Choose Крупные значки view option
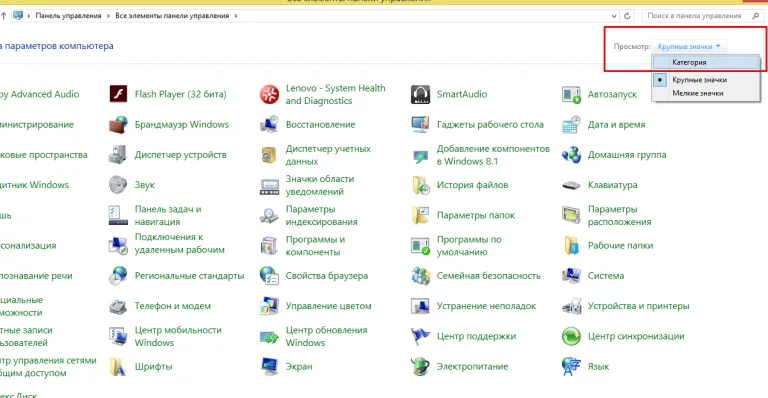 pyautogui.click(x=706, y=79)
